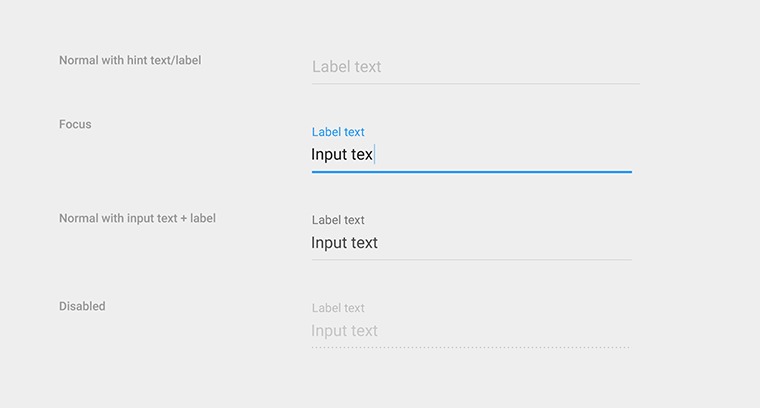Click the gray underline of the hint text field
This screenshot has height=408, width=760.
click(475, 84)
